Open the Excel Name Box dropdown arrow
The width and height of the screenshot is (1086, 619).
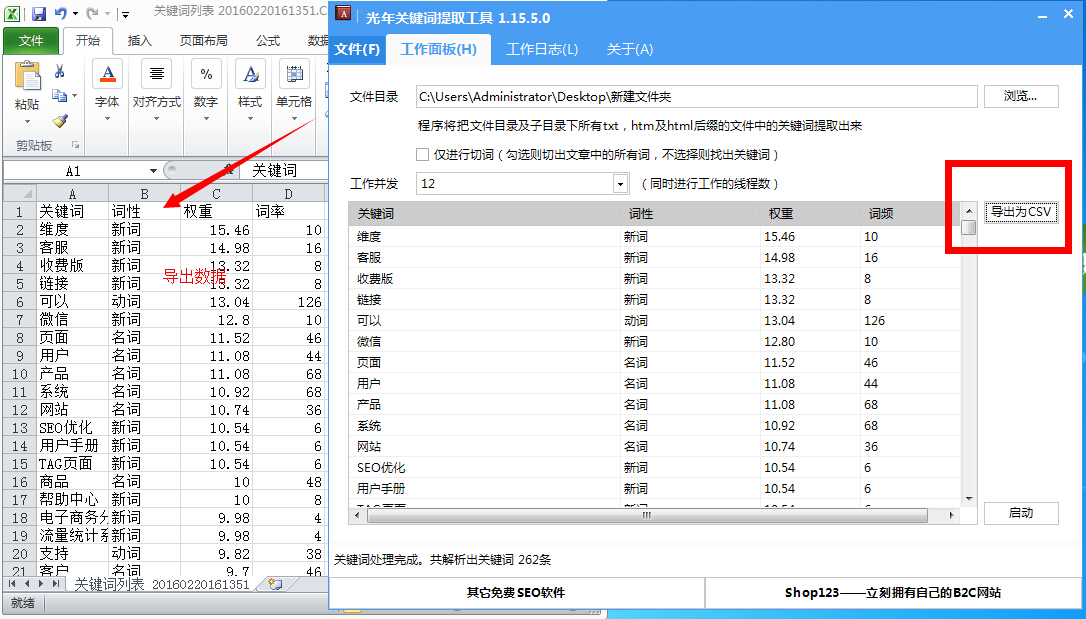click(153, 171)
